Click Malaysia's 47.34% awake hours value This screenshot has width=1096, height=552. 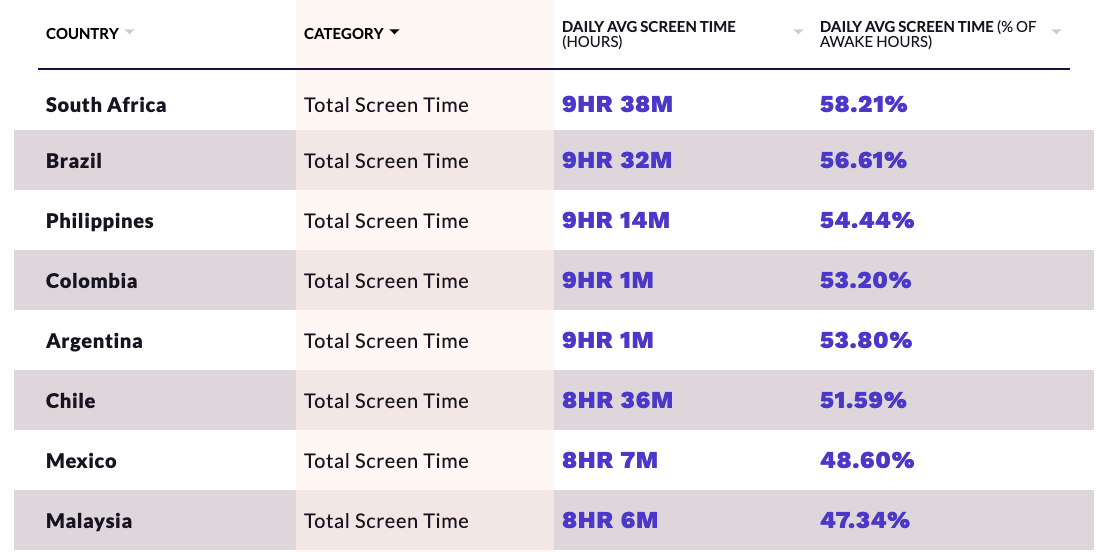coord(864,521)
